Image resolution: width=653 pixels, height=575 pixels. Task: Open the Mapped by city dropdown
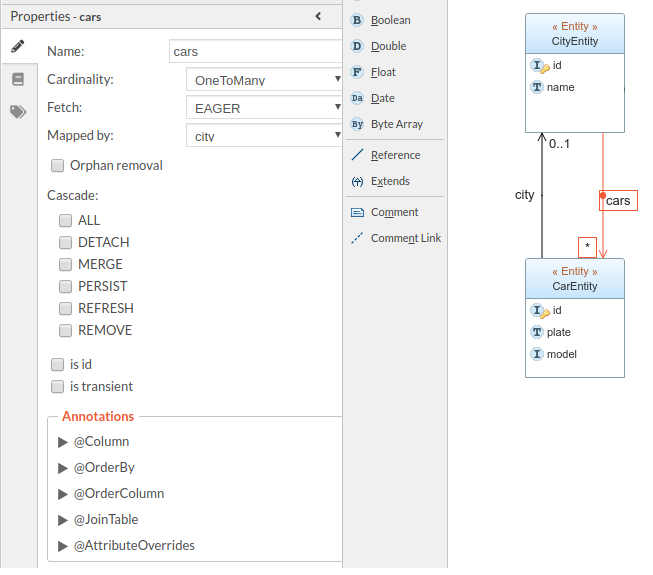click(264, 135)
